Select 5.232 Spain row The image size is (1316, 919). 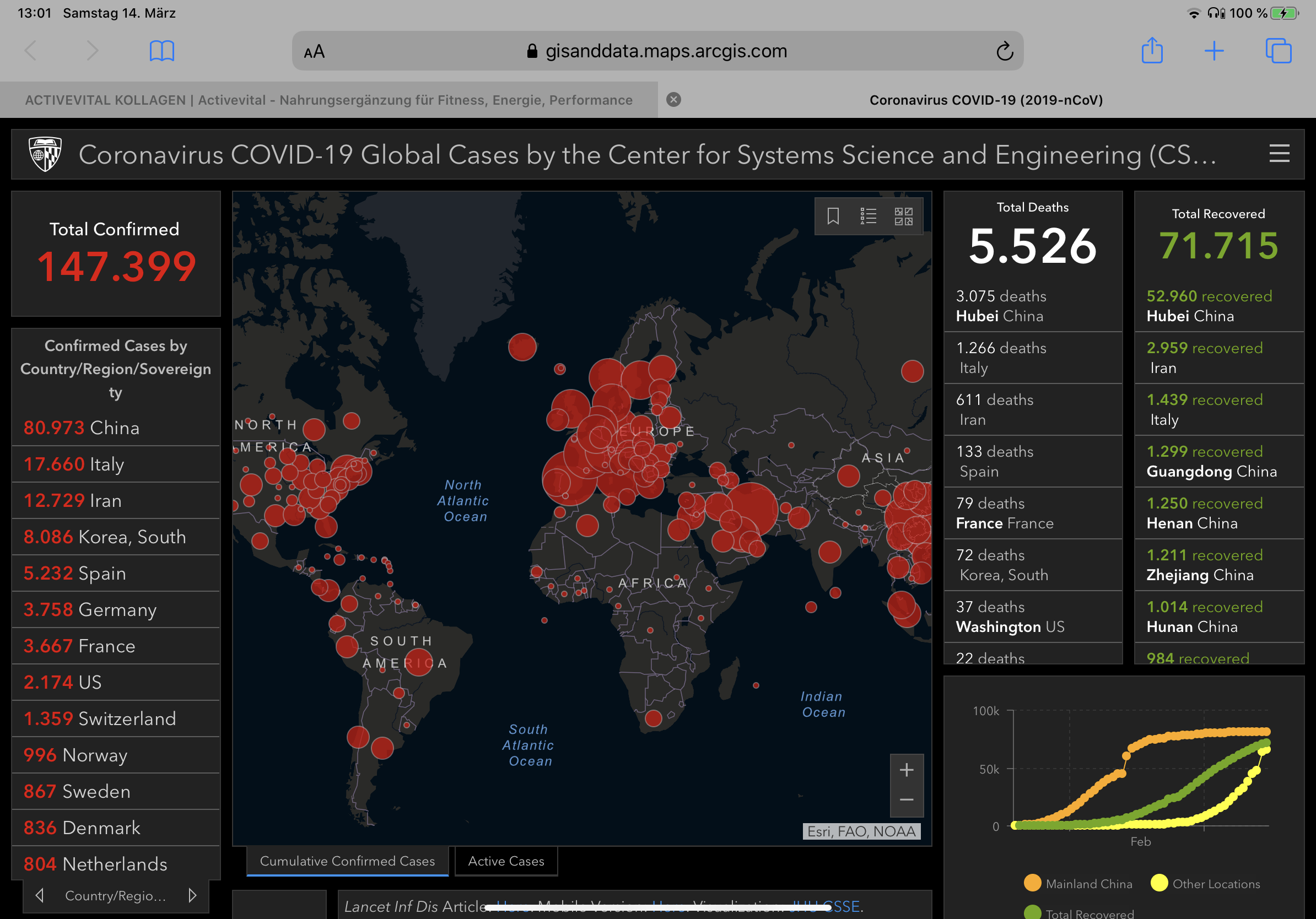coord(116,574)
